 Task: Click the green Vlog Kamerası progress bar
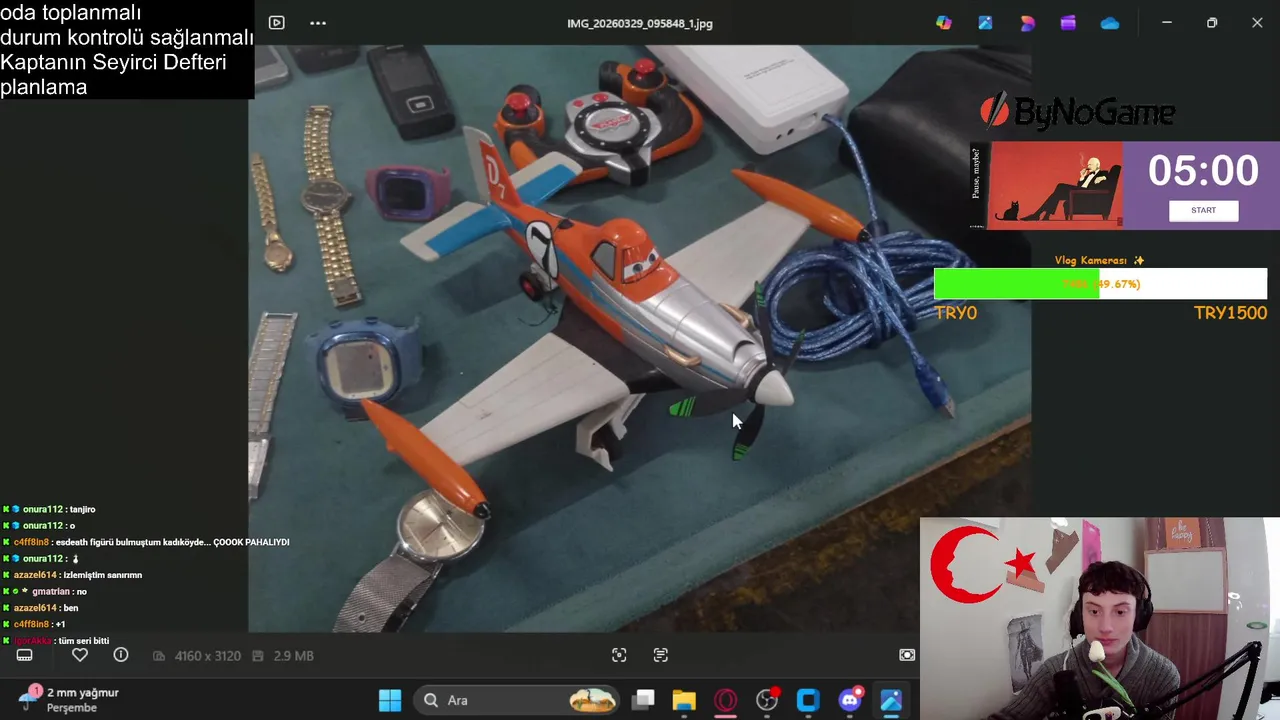click(x=1100, y=284)
